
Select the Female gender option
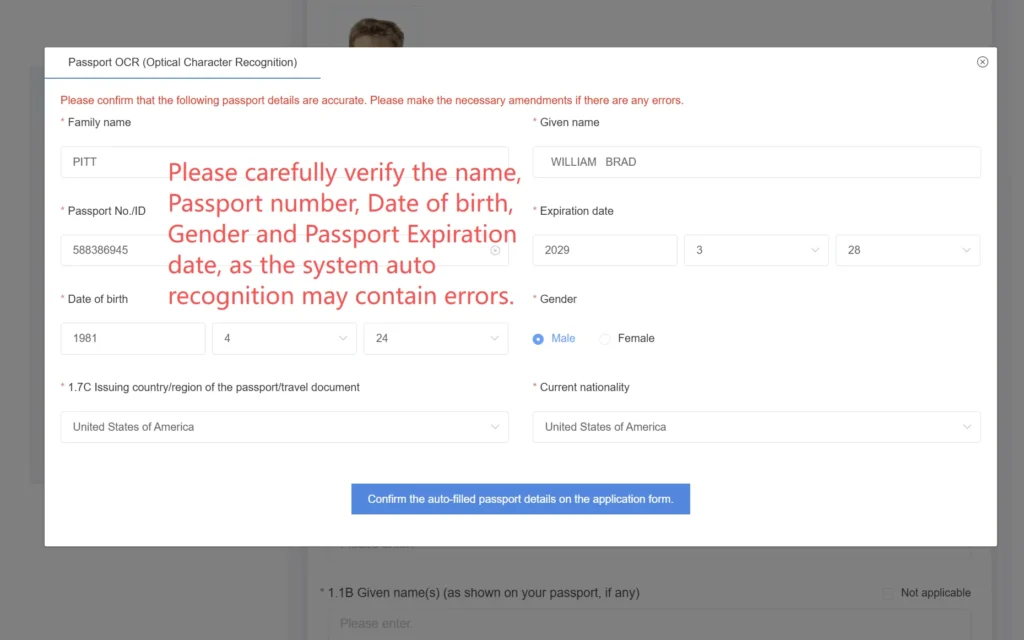tap(605, 339)
